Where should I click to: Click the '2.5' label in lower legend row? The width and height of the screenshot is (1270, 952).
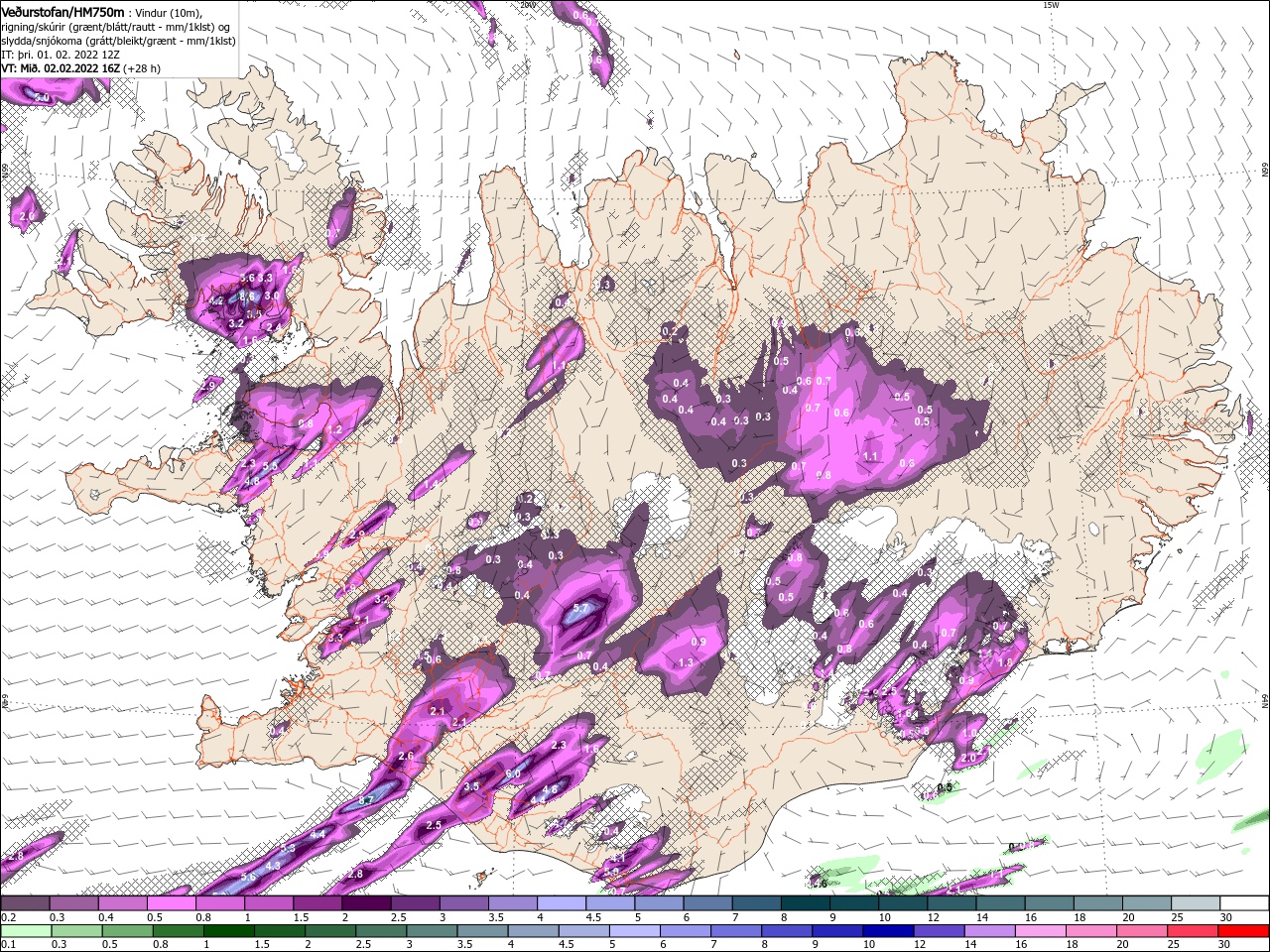click(x=361, y=945)
